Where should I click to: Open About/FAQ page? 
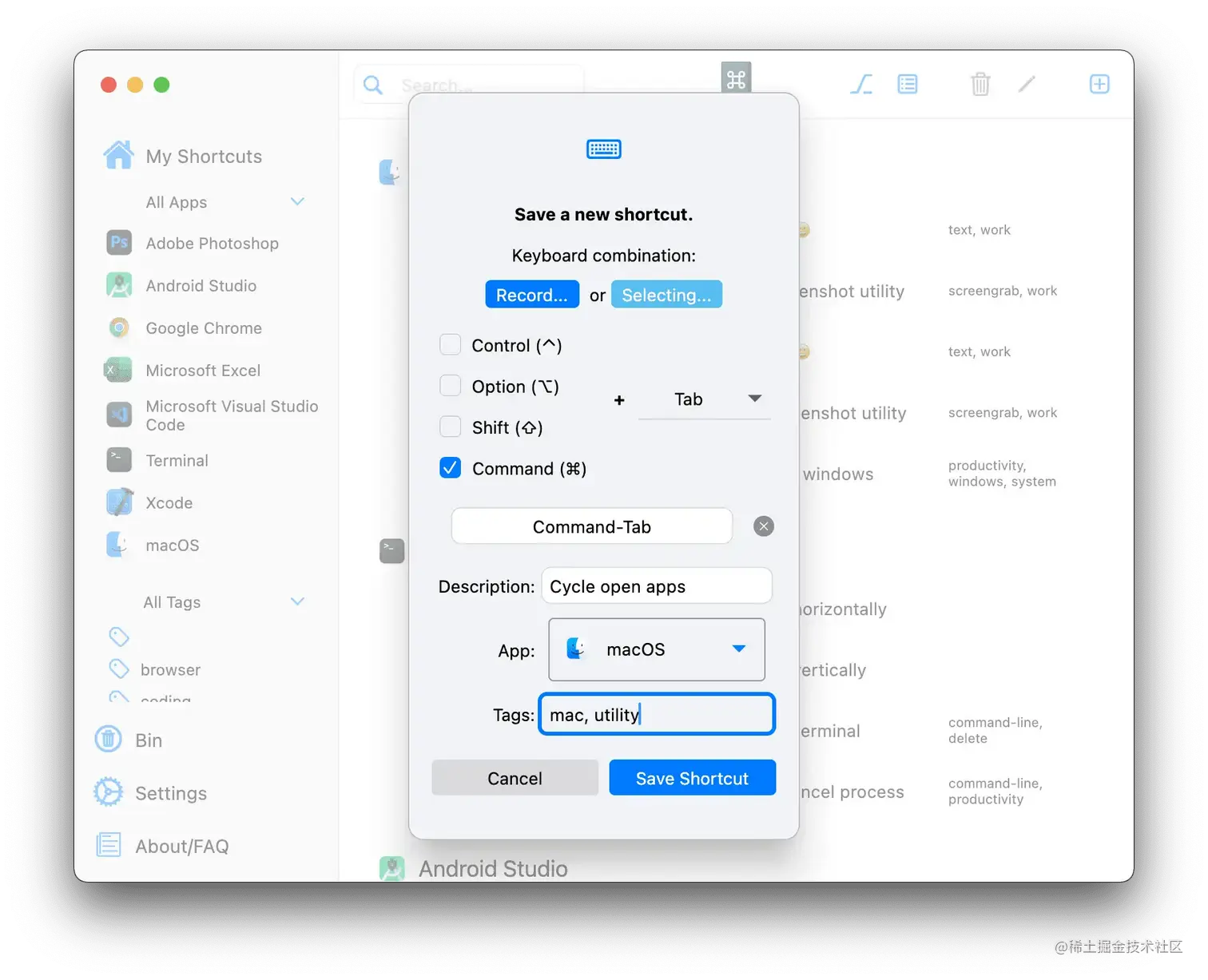click(182, 847)
